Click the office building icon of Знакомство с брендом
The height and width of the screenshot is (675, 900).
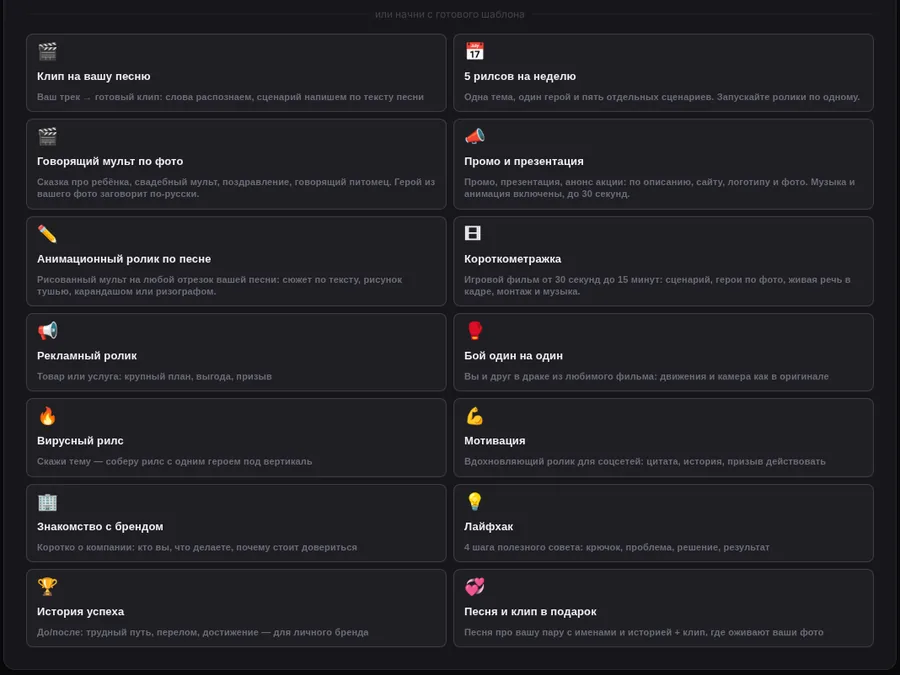(x=47, y=502)
